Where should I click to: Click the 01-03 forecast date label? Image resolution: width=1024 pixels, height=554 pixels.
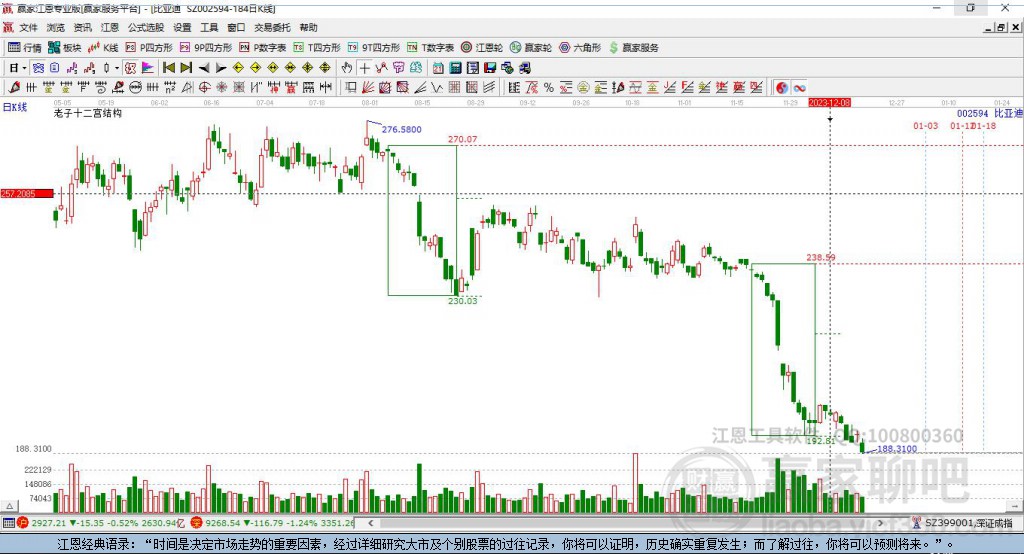pos(925,125)
